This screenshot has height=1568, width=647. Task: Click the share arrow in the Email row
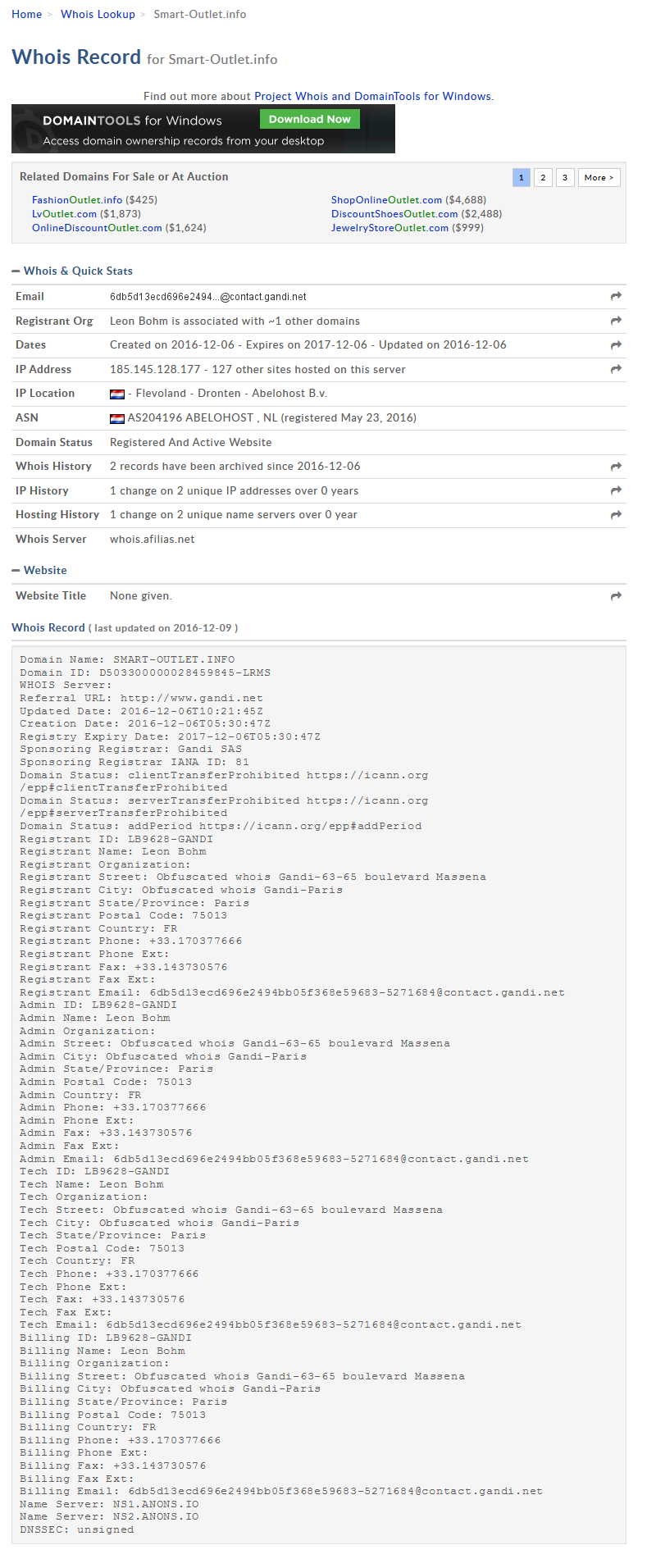pos(616,296)
